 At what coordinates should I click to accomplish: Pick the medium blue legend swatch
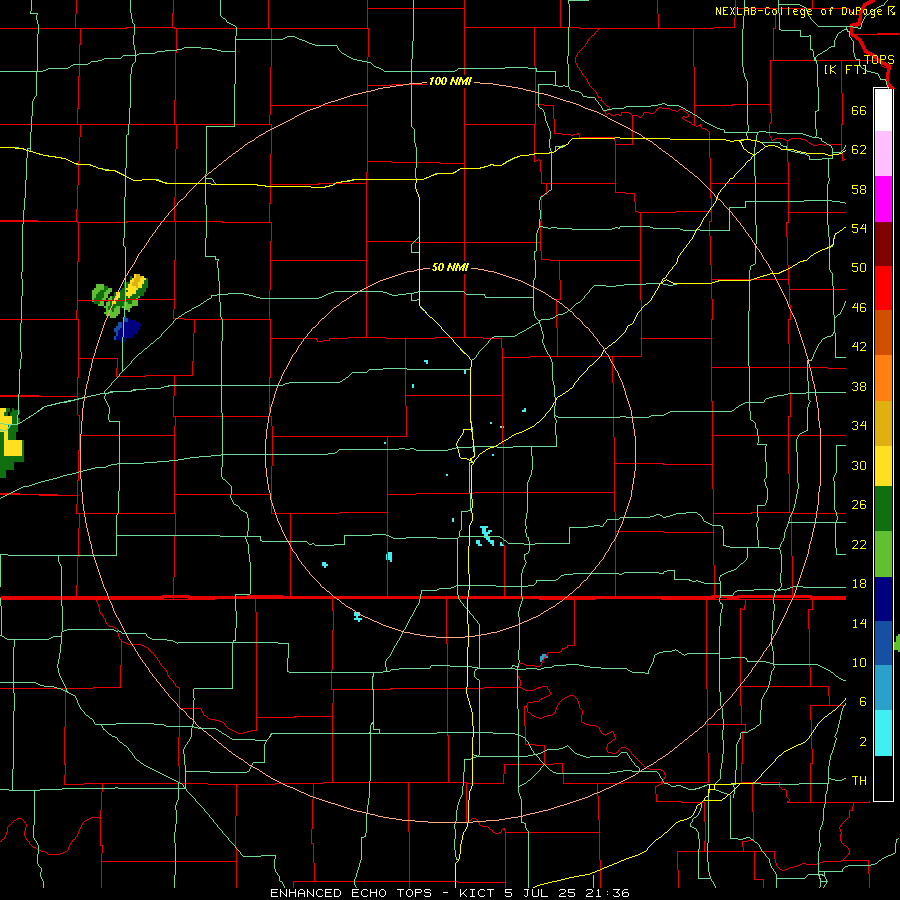[883, 643]
